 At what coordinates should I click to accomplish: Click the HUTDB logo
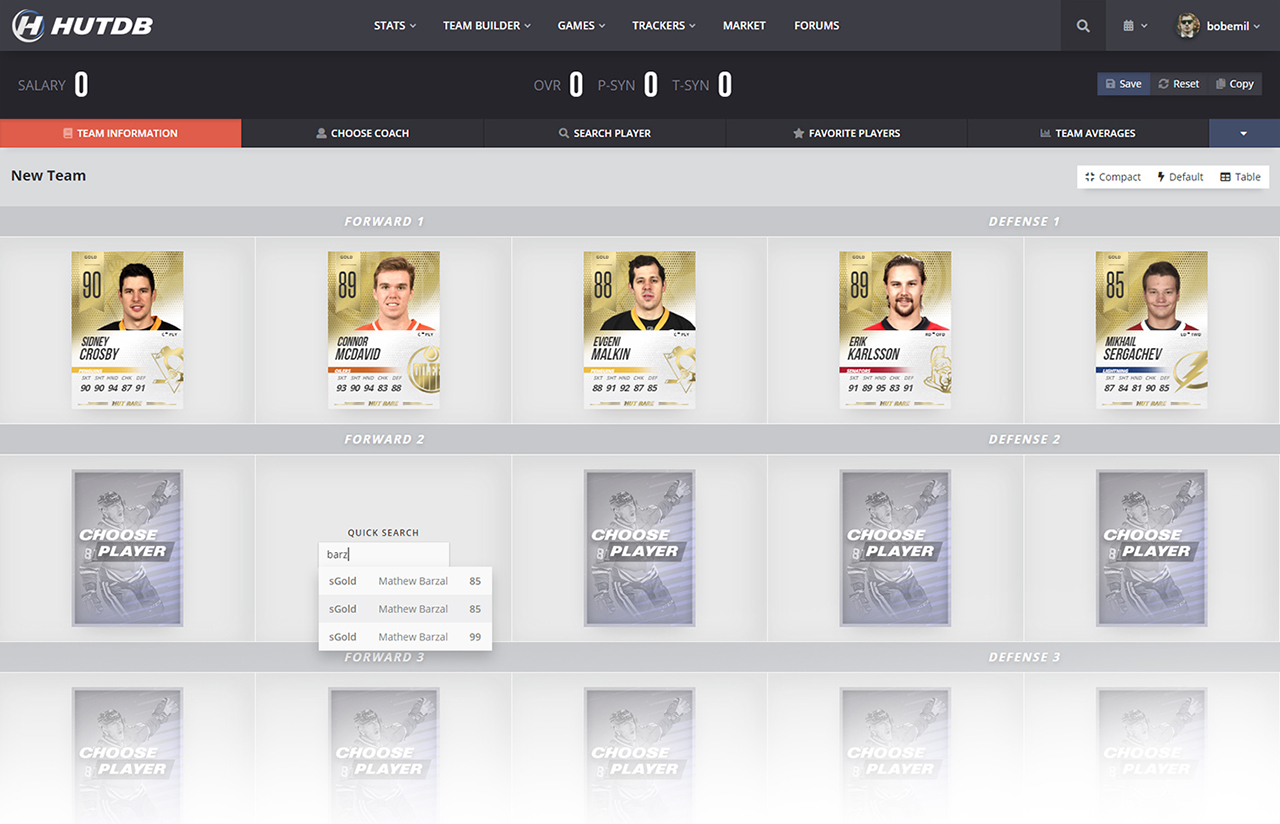tap(82, 26)
